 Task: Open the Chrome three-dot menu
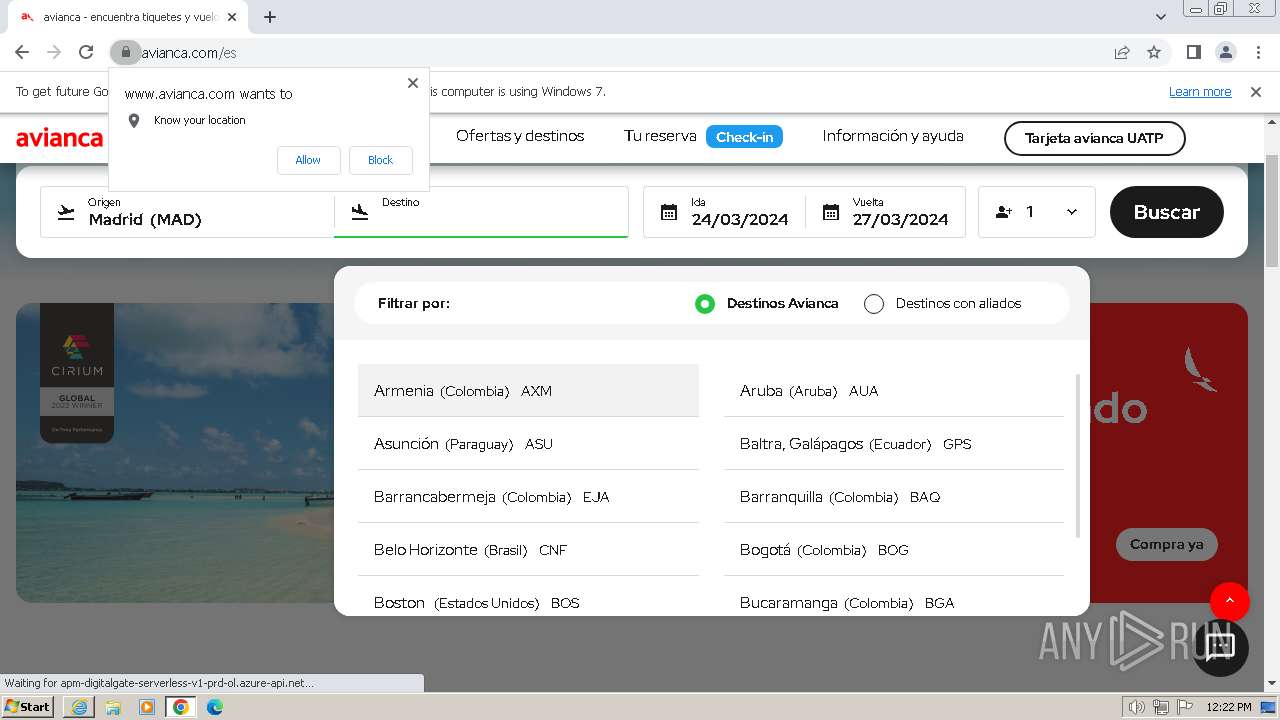[1257, 52]
